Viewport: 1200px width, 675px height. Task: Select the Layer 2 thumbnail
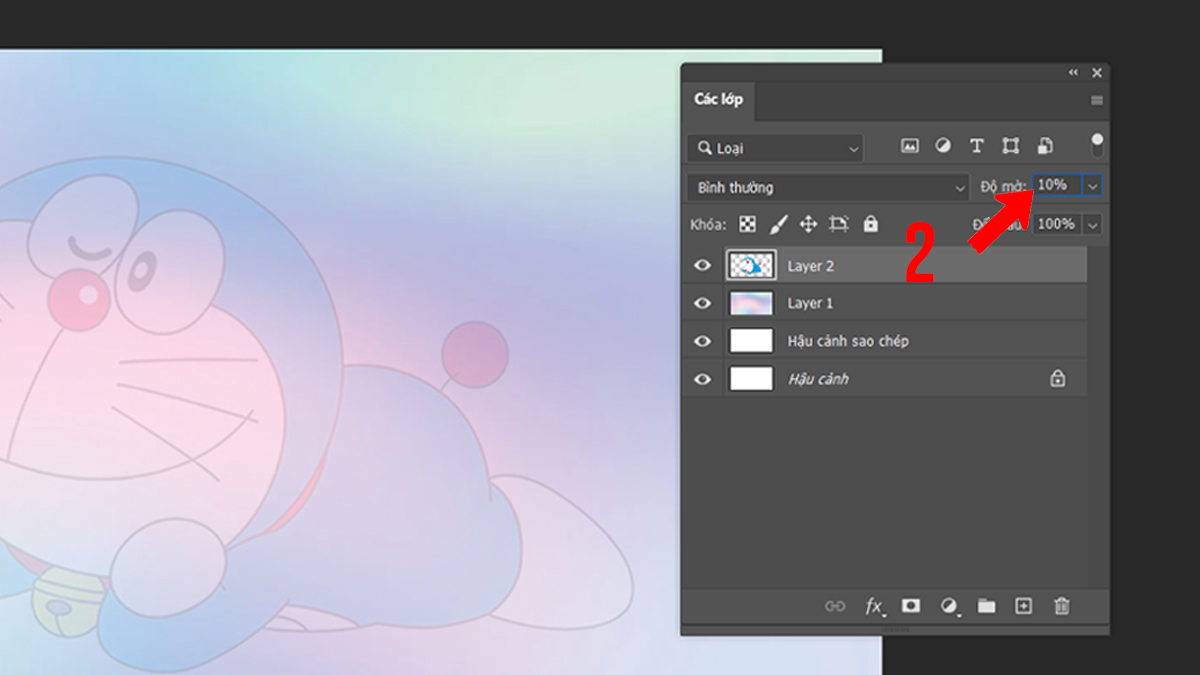[751, 266]
